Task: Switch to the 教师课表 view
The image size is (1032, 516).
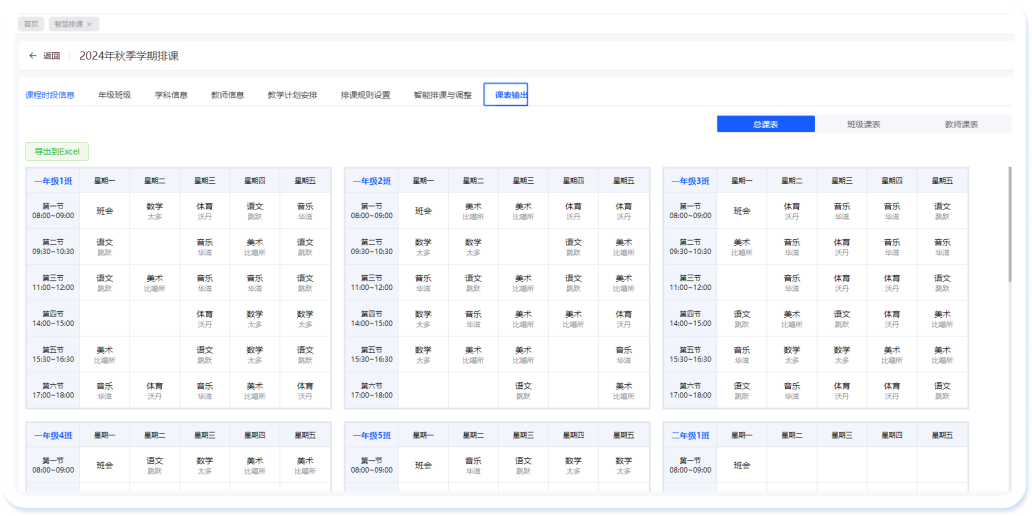Action: coord(961,124)
